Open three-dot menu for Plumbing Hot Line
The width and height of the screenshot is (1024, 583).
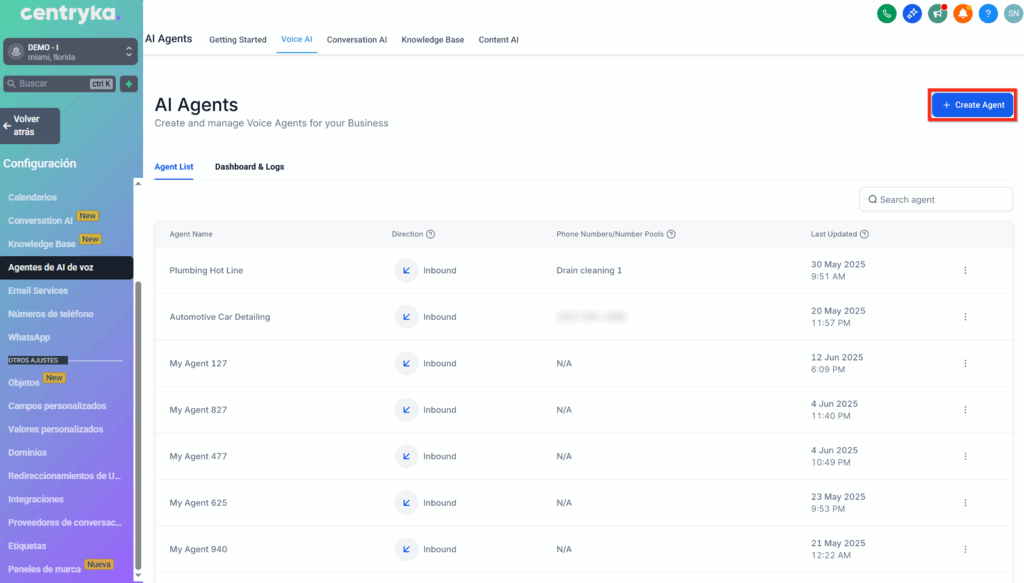[965, 270]
